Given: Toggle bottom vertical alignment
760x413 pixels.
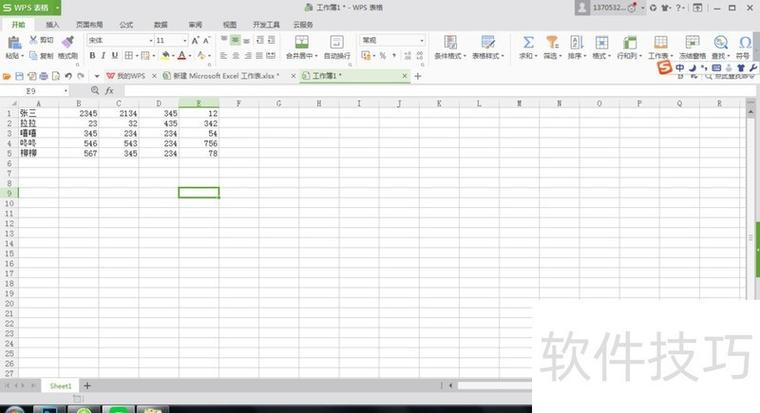Looking at the screenshot, I should (247, 40).
